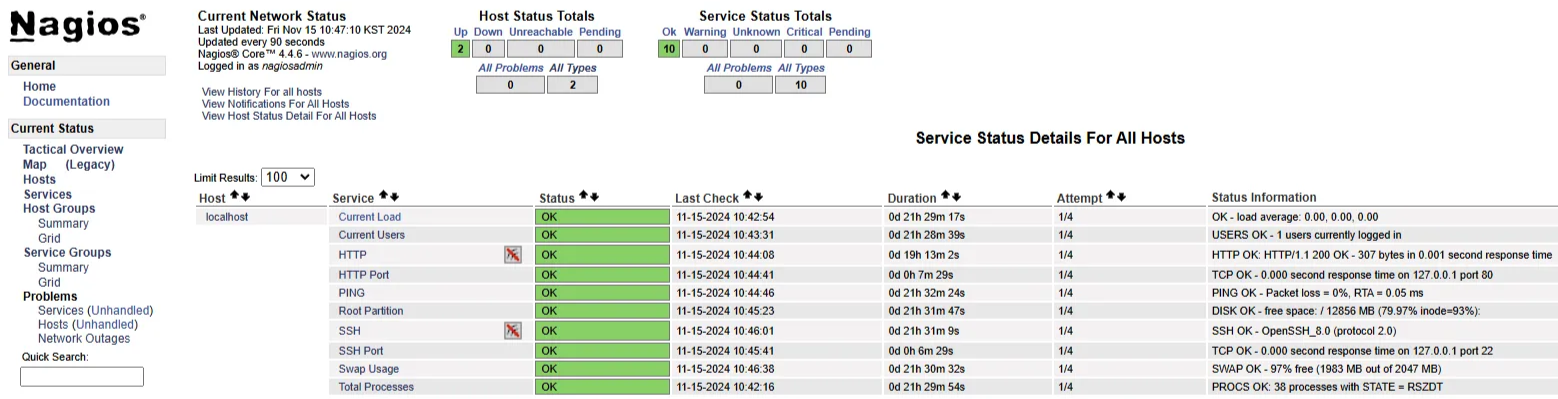The width and height of the screenshot is (1558, 399).
Task: Click notifications-disabled icon in SSH service row
Action: [x=513, y=330]
